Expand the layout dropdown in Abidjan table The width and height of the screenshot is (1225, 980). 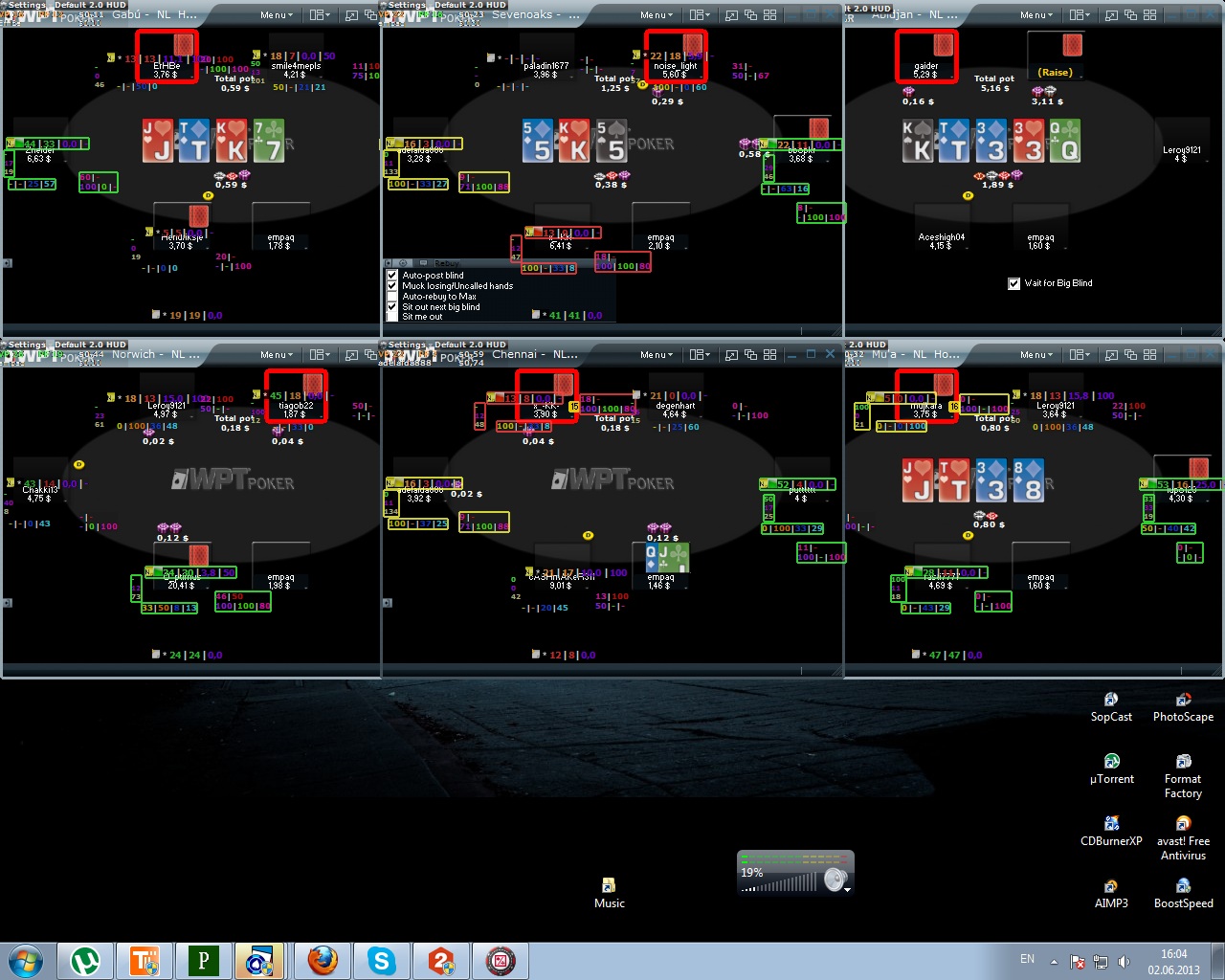pyautogui.click(x=1080, y=15)
